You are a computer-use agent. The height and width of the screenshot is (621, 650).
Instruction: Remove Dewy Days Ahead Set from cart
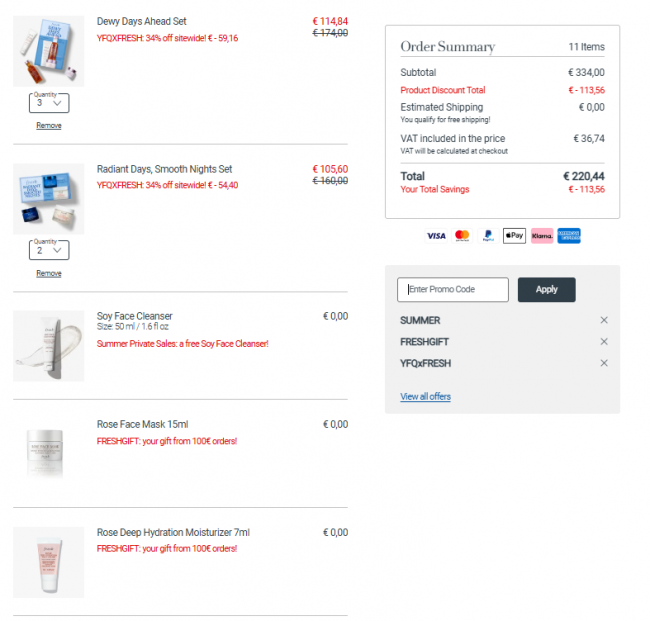click(x=49, y=126)
